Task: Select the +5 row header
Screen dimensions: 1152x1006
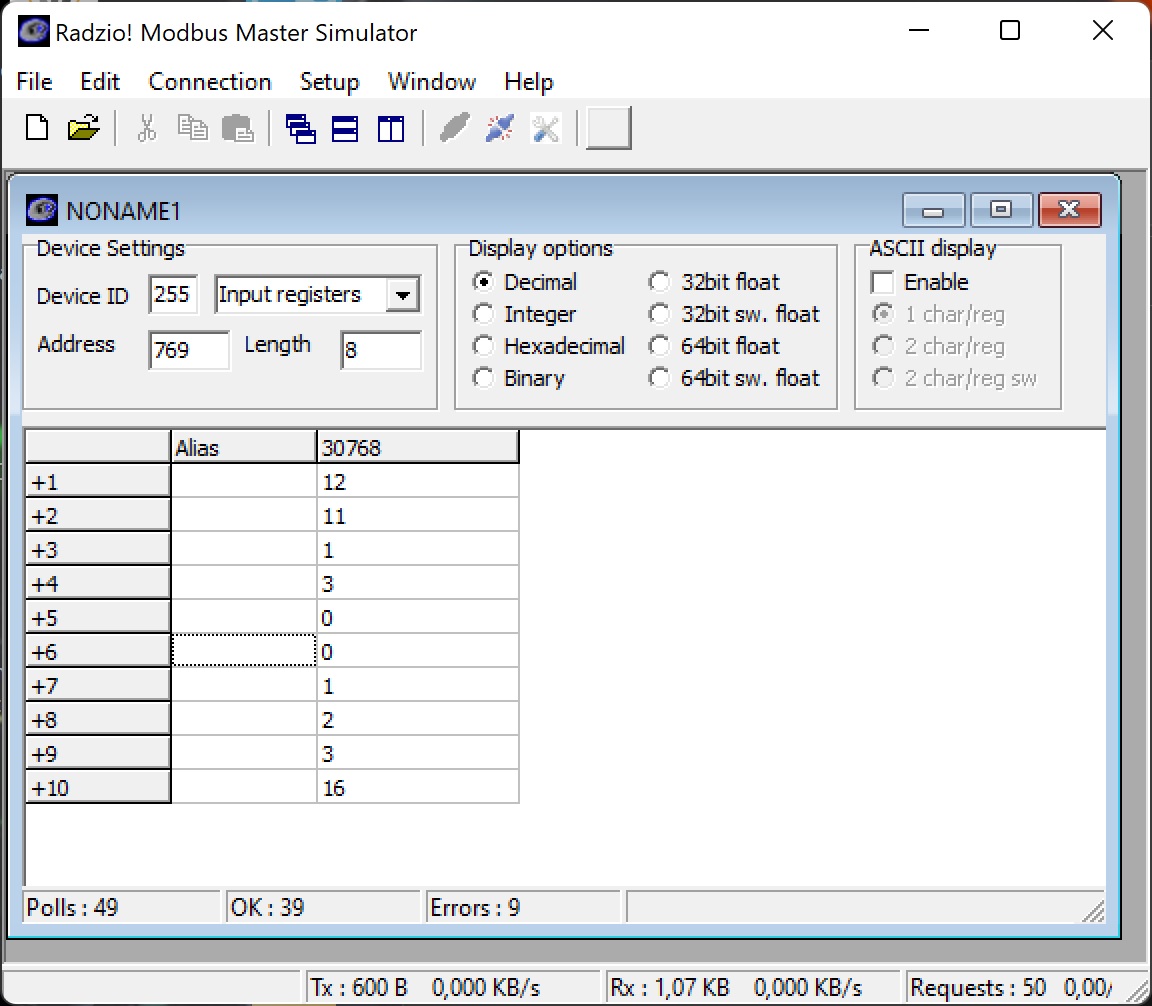Action: [x=98, y=617]
